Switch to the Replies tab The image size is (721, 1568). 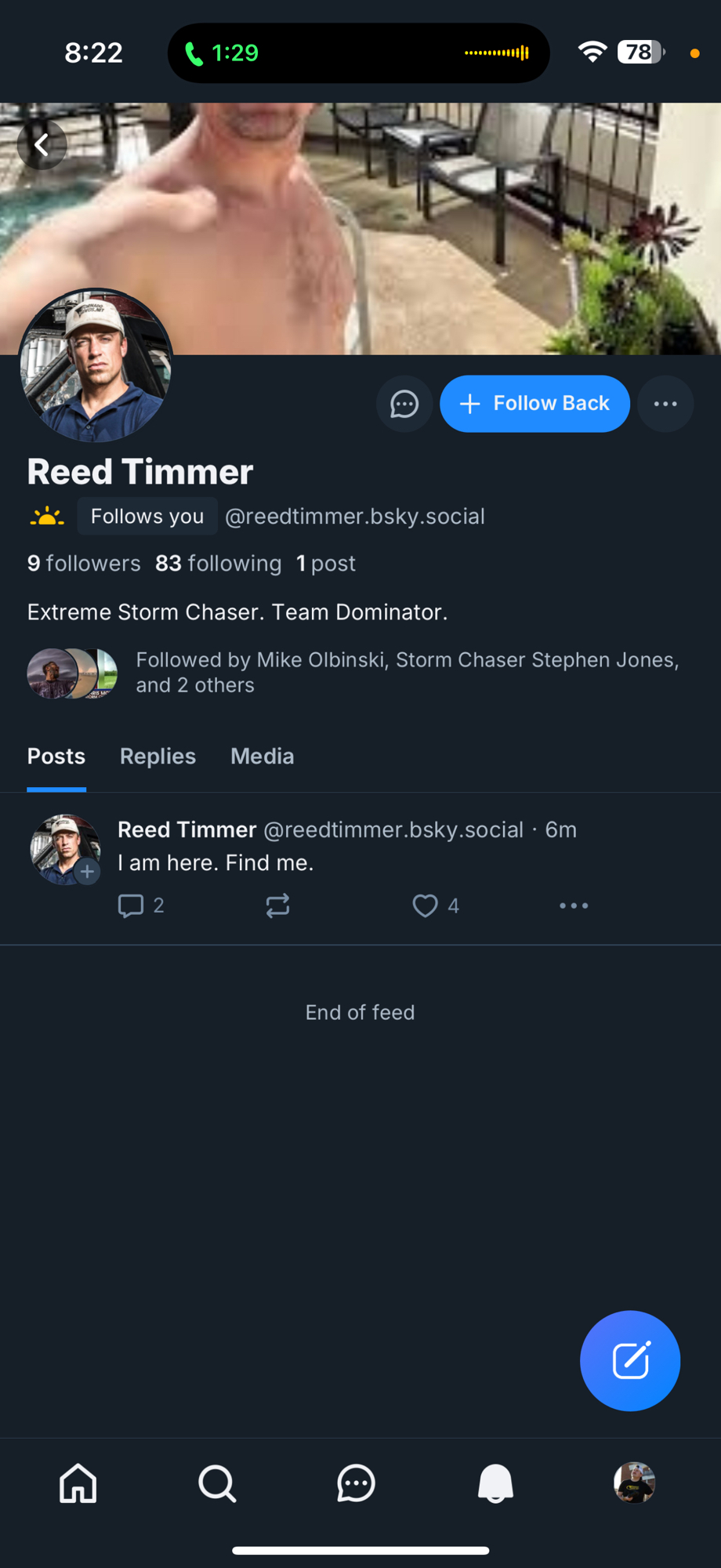pyautogui.click(x=158, y=757)
